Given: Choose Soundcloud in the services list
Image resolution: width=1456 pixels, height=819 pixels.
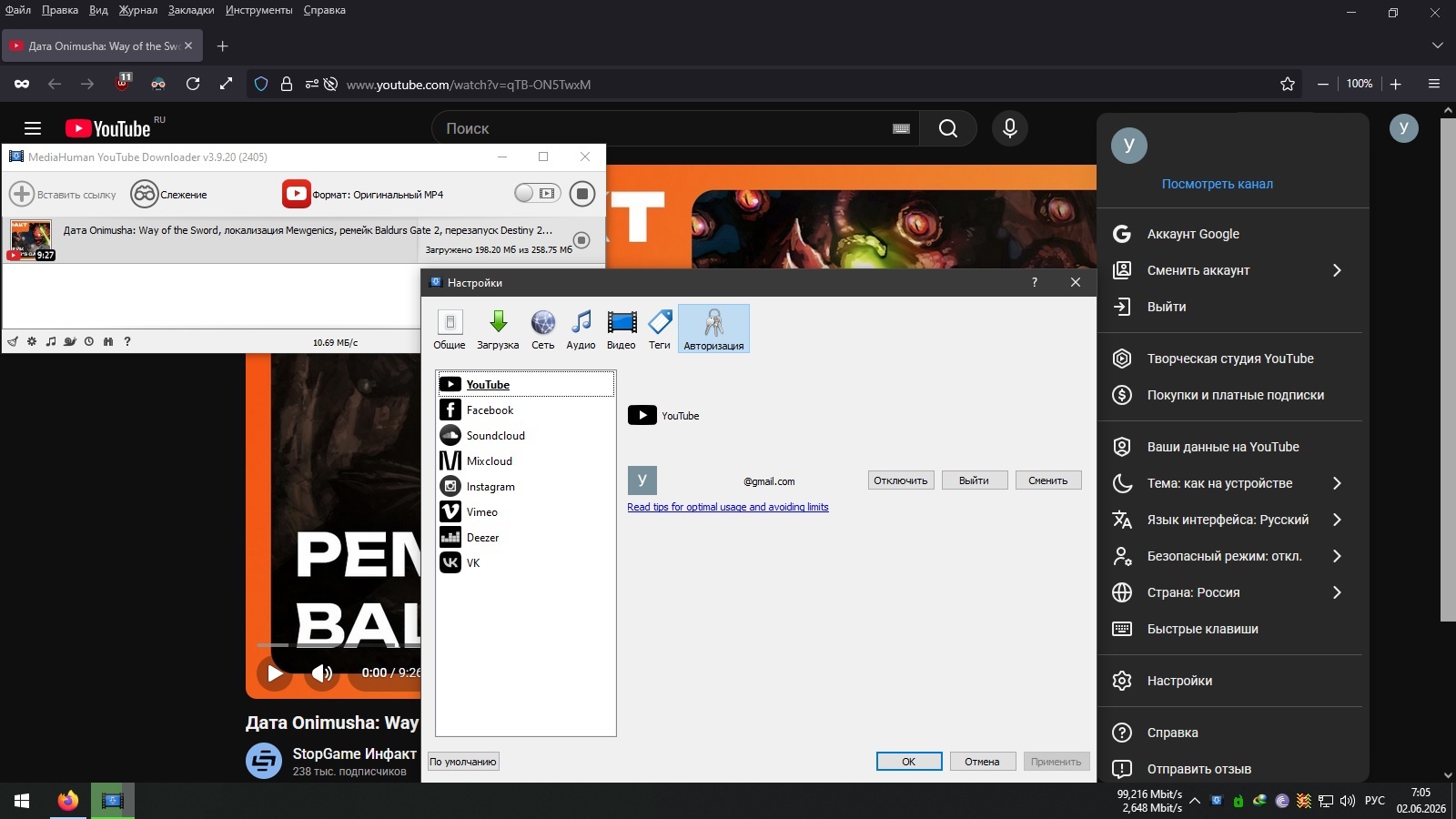Looking at the screenshot, I should [x=526, y=436].
